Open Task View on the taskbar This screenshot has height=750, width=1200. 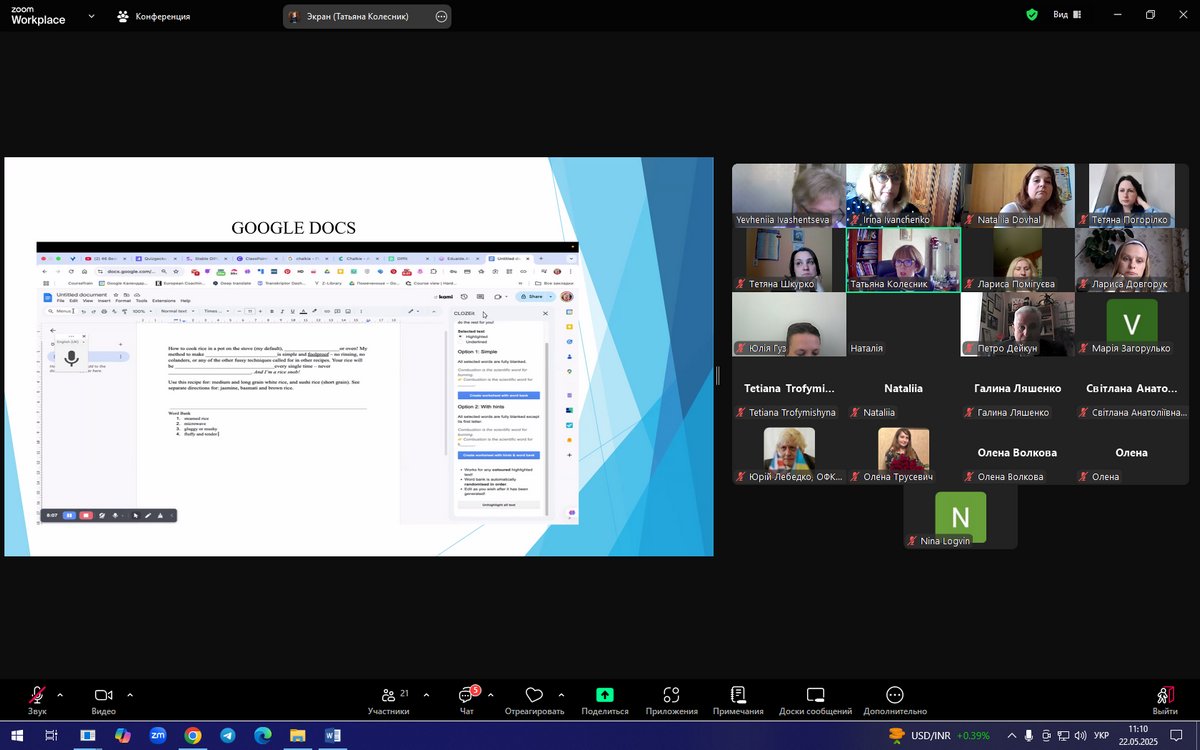[x=52, y=735]
